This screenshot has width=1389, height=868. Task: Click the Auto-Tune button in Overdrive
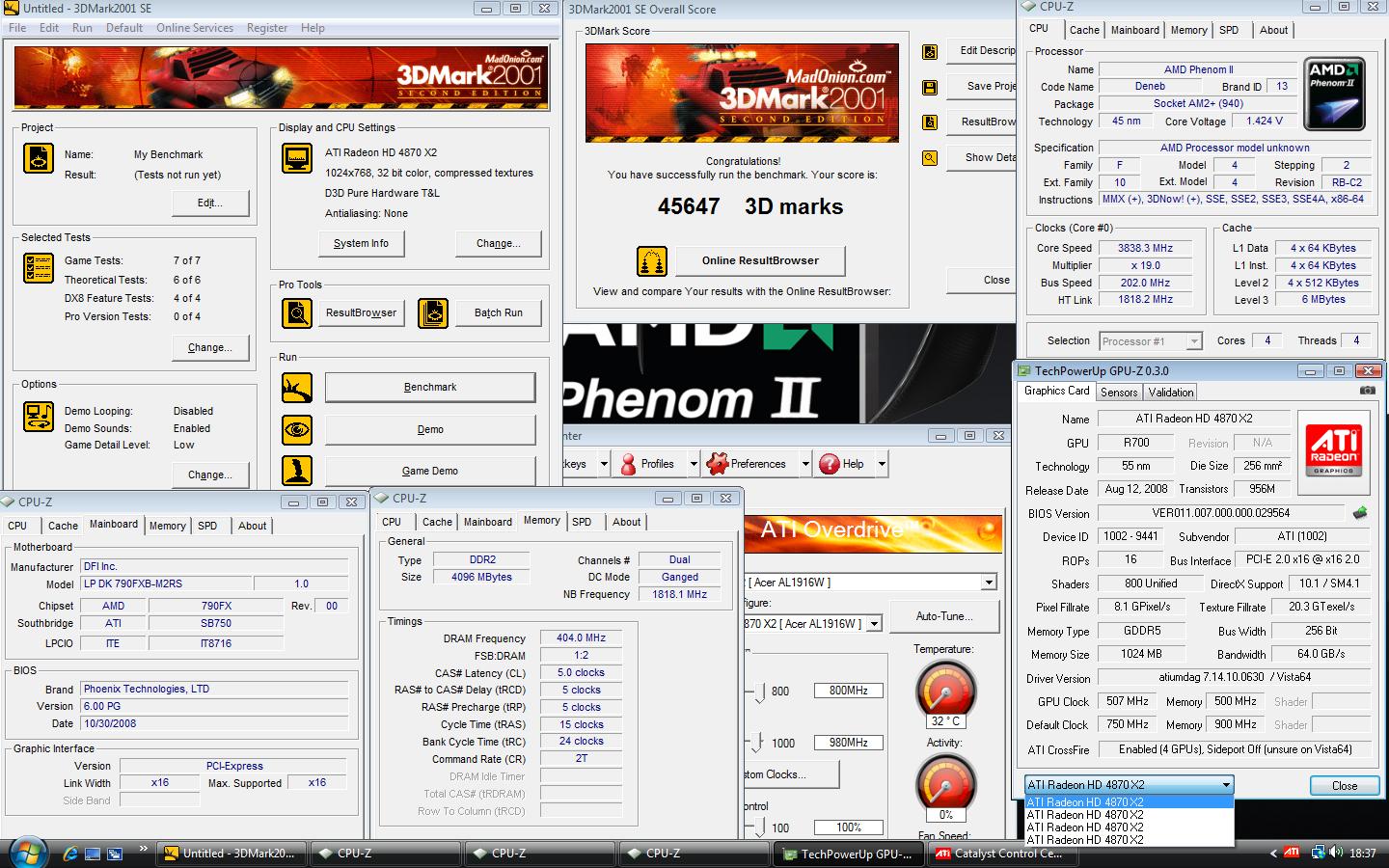(x=944, y=616)
